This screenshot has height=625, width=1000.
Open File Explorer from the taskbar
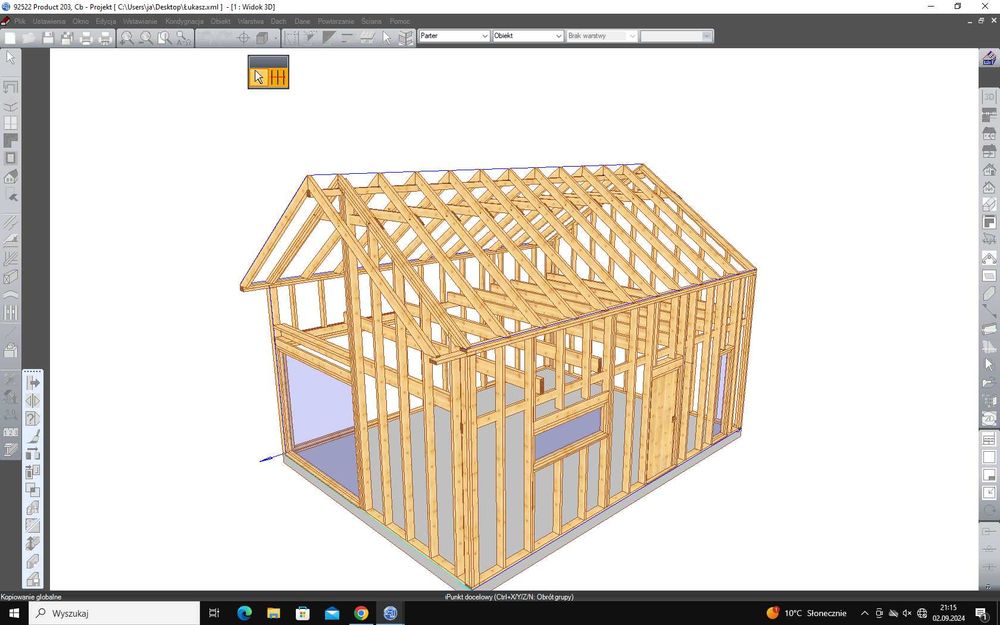pyautogui.click(x=274, y=613)
